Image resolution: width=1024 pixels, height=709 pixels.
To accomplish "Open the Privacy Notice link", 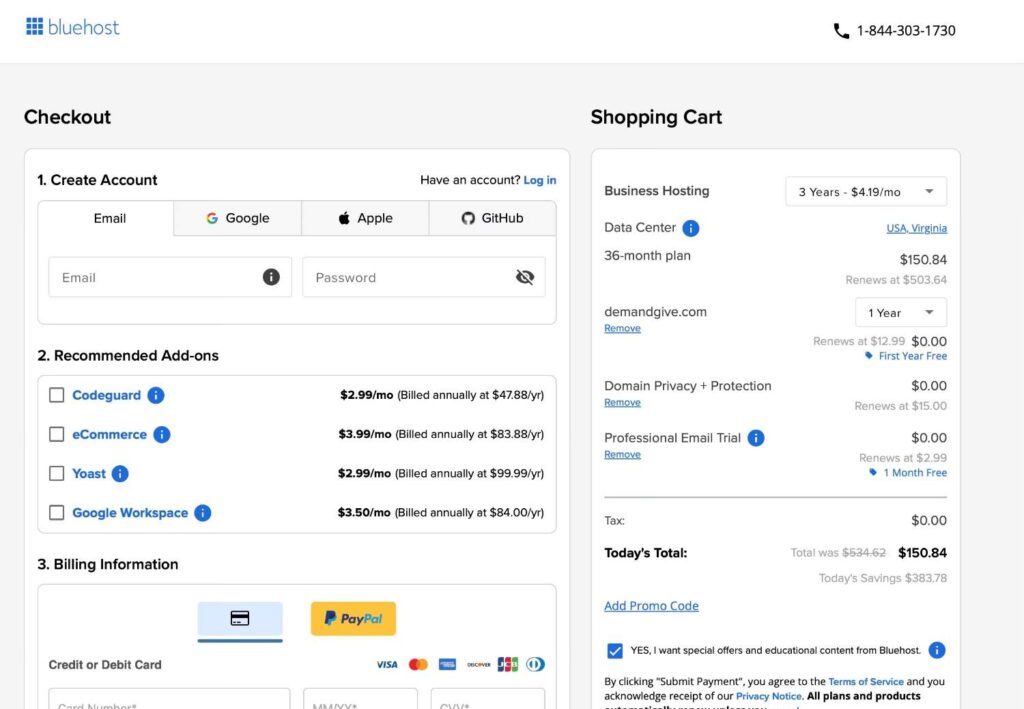I will pyautogui.click(x=768, y=696).
